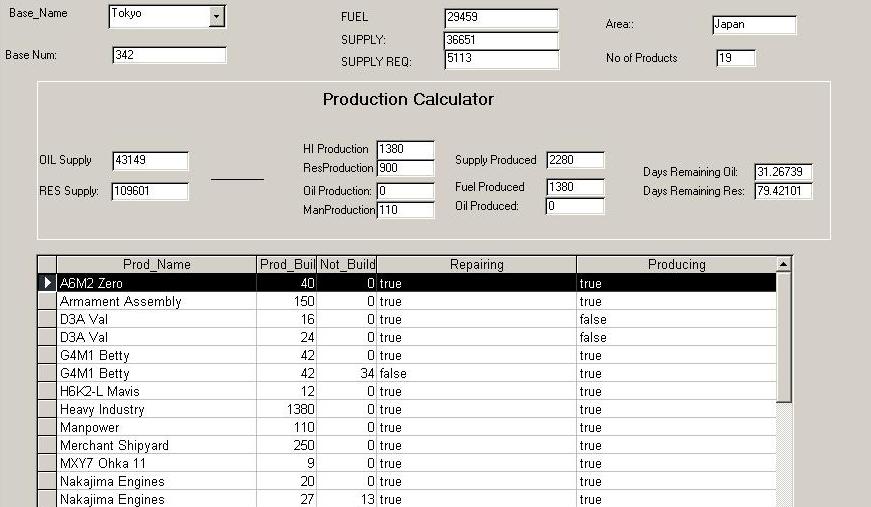Select the SUPPLY value field
The image size is (871, 507).
pyautogui.click(x=500, y=40)
